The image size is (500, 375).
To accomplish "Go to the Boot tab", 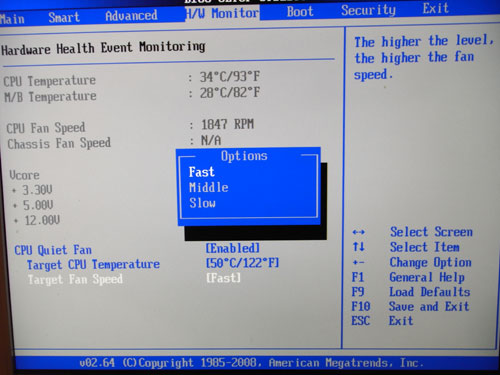I will coord(300,12).
